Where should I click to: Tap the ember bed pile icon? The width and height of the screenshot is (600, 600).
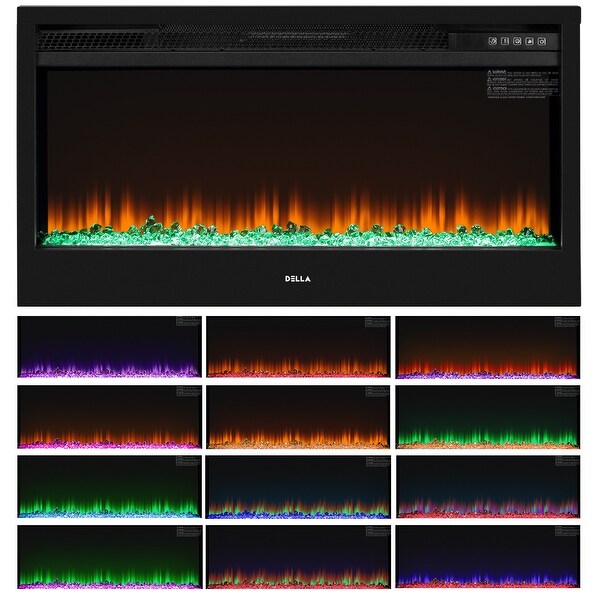tap(530, 41)
